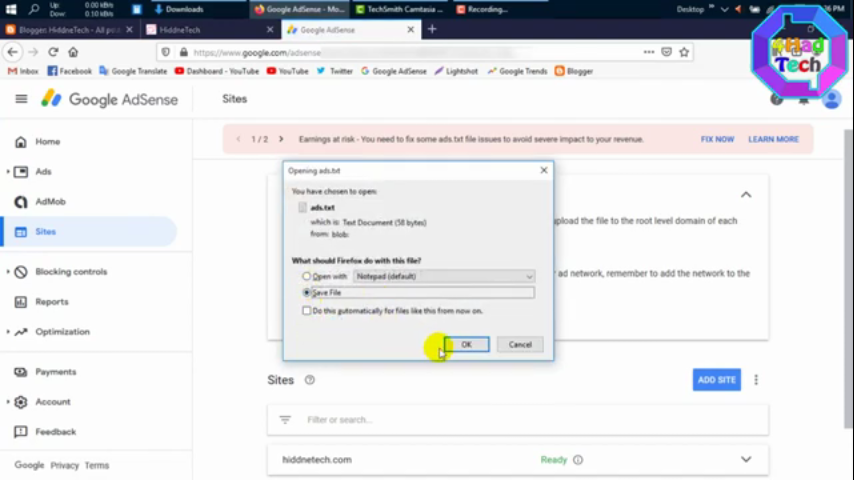The width and height of the screenshot is (854, 480).
Task: Click the ADD SITE button
Action: point(717,380)
